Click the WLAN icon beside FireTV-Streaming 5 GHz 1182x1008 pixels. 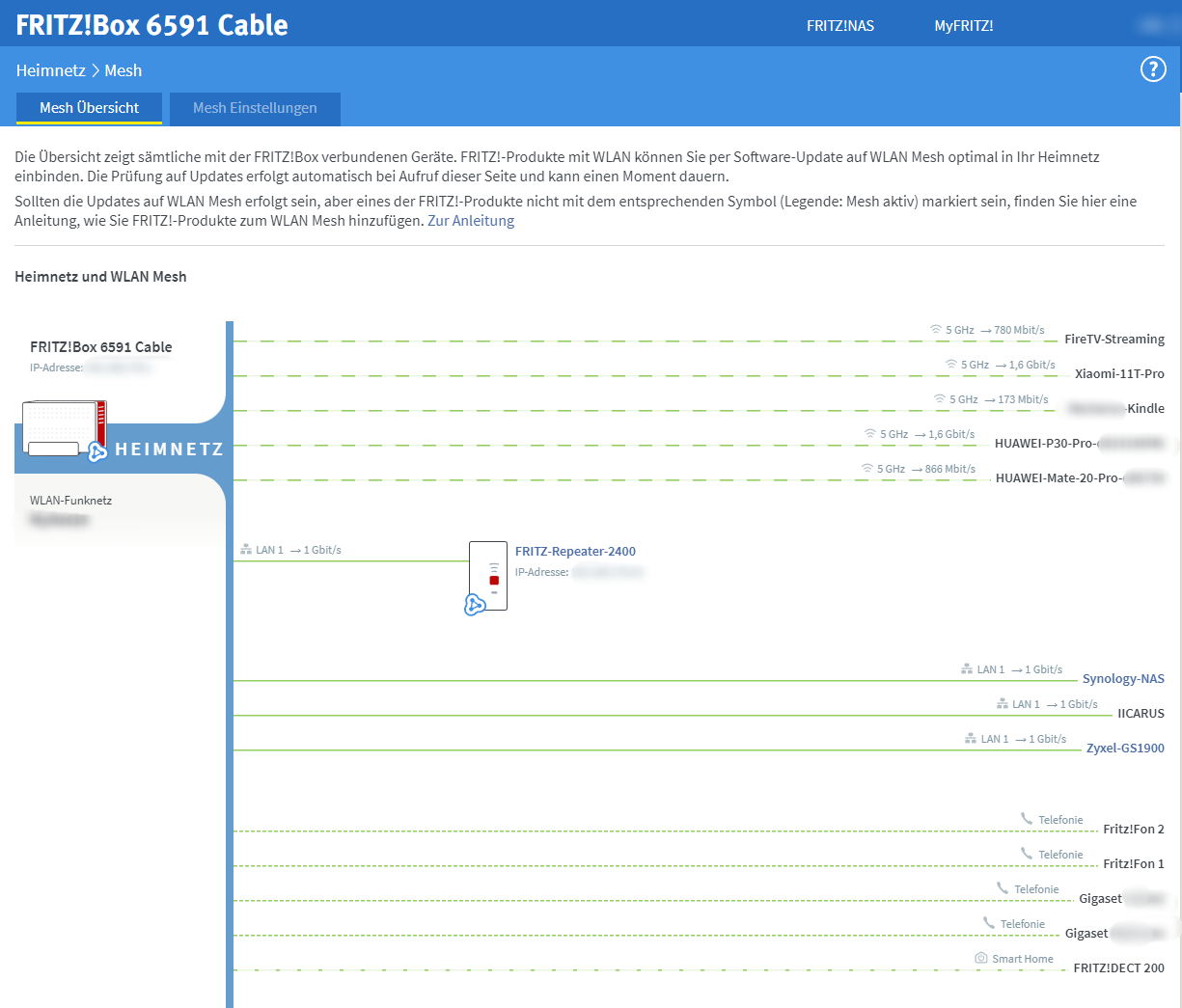936,330
